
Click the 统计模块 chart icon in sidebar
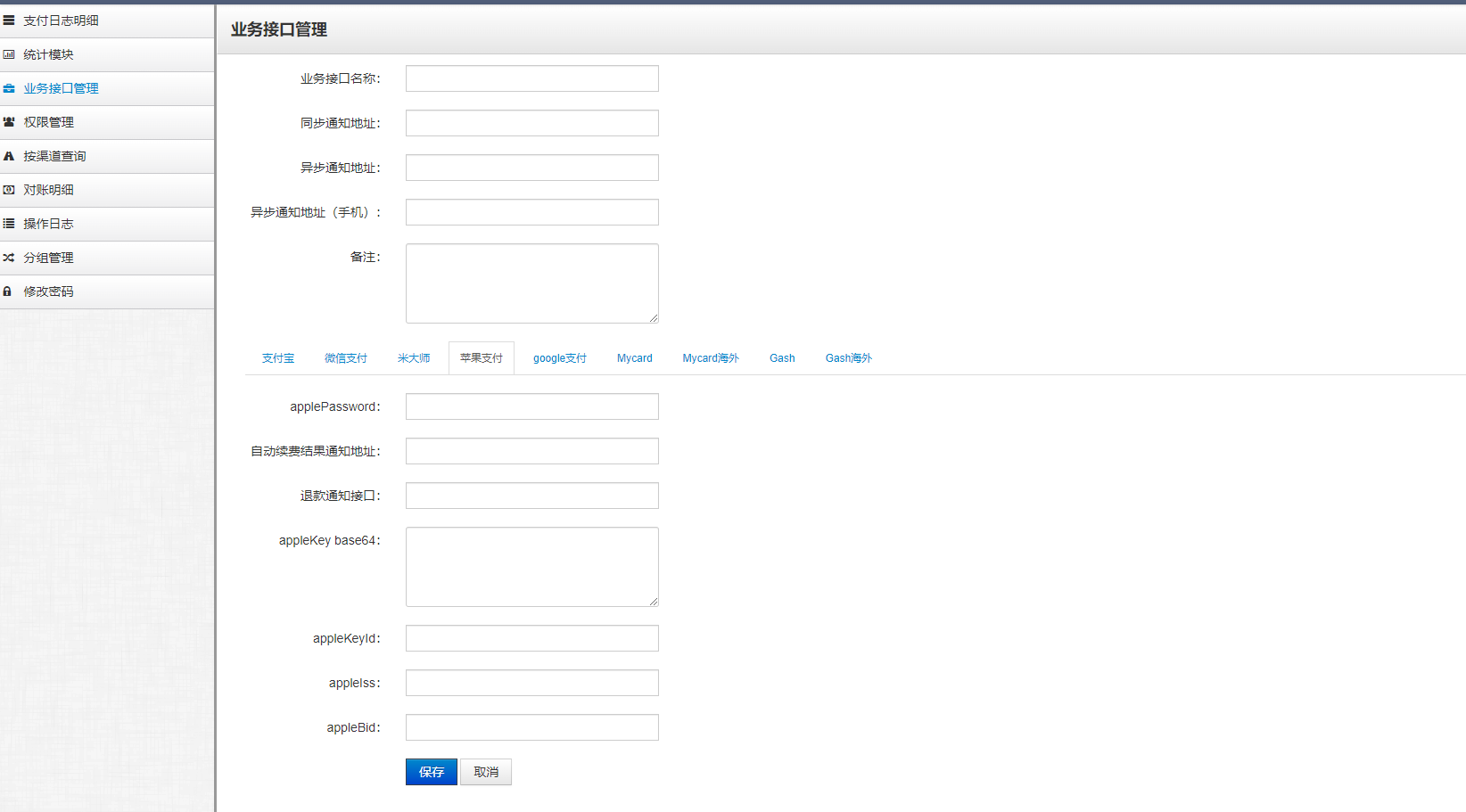[9, 54]
